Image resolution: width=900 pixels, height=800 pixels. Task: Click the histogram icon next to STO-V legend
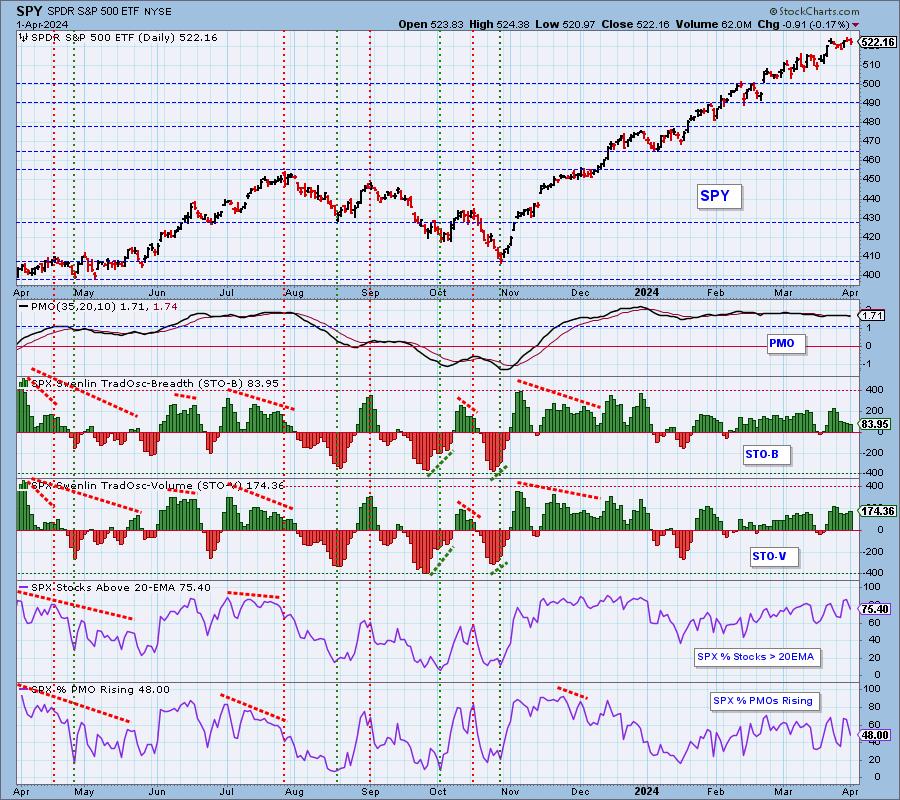click(x=24, y=484)
